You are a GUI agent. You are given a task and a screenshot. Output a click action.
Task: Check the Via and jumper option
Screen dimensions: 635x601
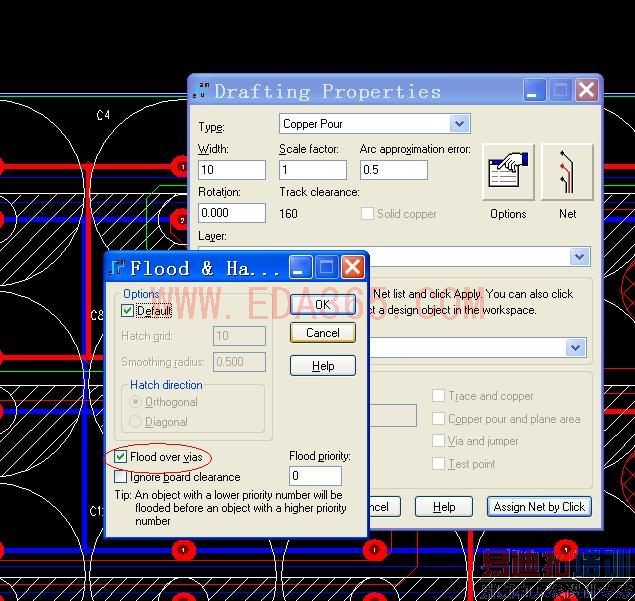(x=438, y=441)
